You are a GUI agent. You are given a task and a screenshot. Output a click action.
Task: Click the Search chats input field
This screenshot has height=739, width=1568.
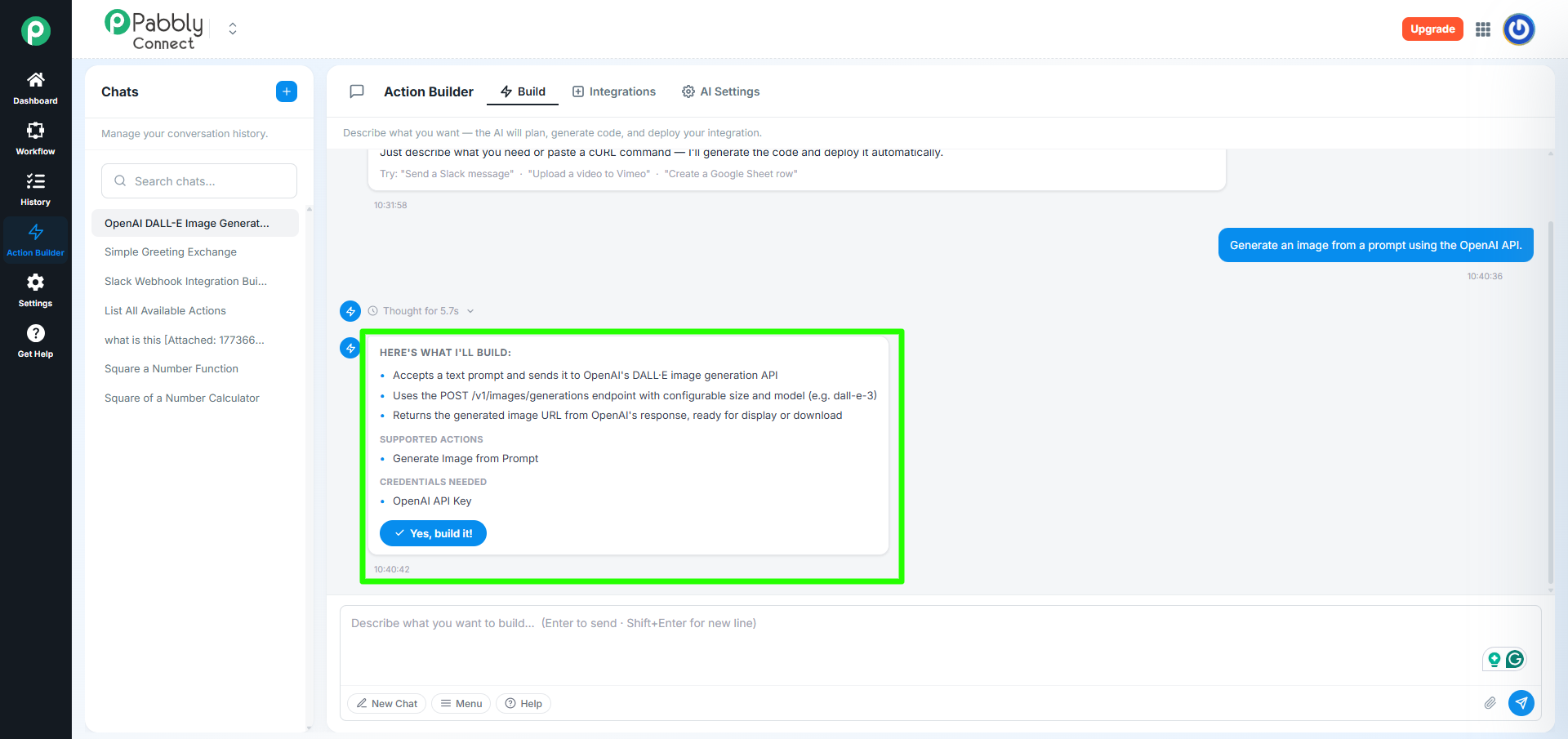point(199,181)
